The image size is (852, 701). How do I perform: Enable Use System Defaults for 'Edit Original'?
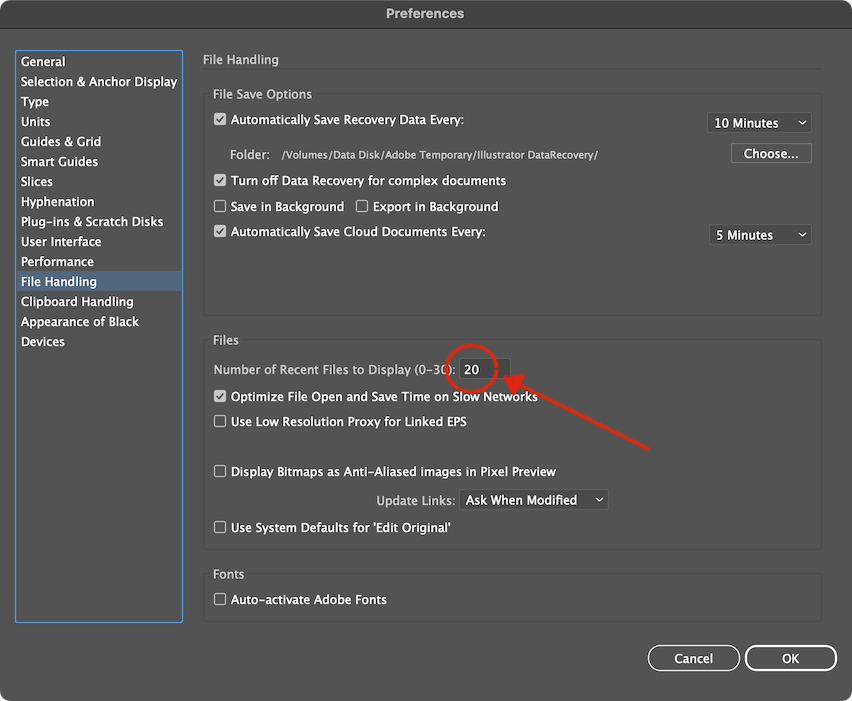tap(220, 527)
